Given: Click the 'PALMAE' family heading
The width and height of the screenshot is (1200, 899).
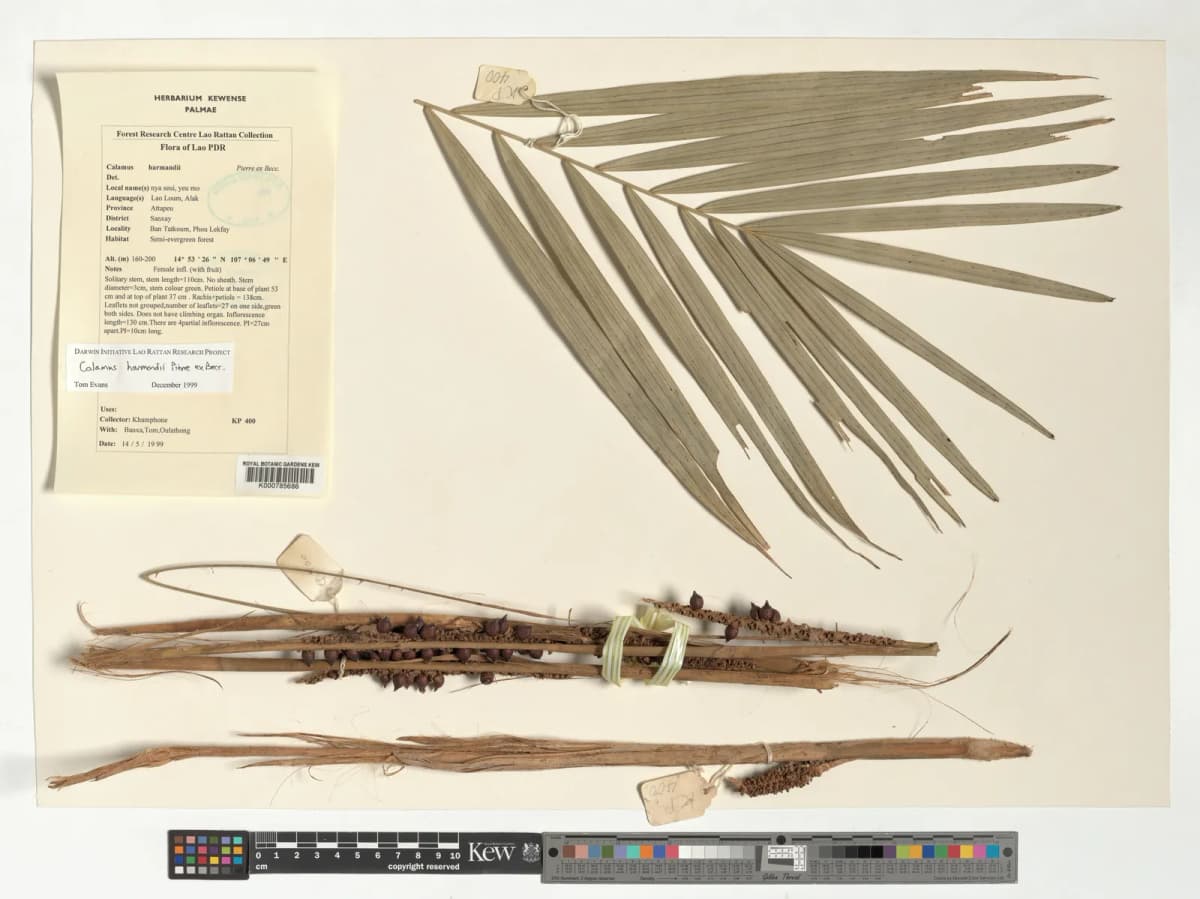Looking at the screenshot, I should pos(200,109).
